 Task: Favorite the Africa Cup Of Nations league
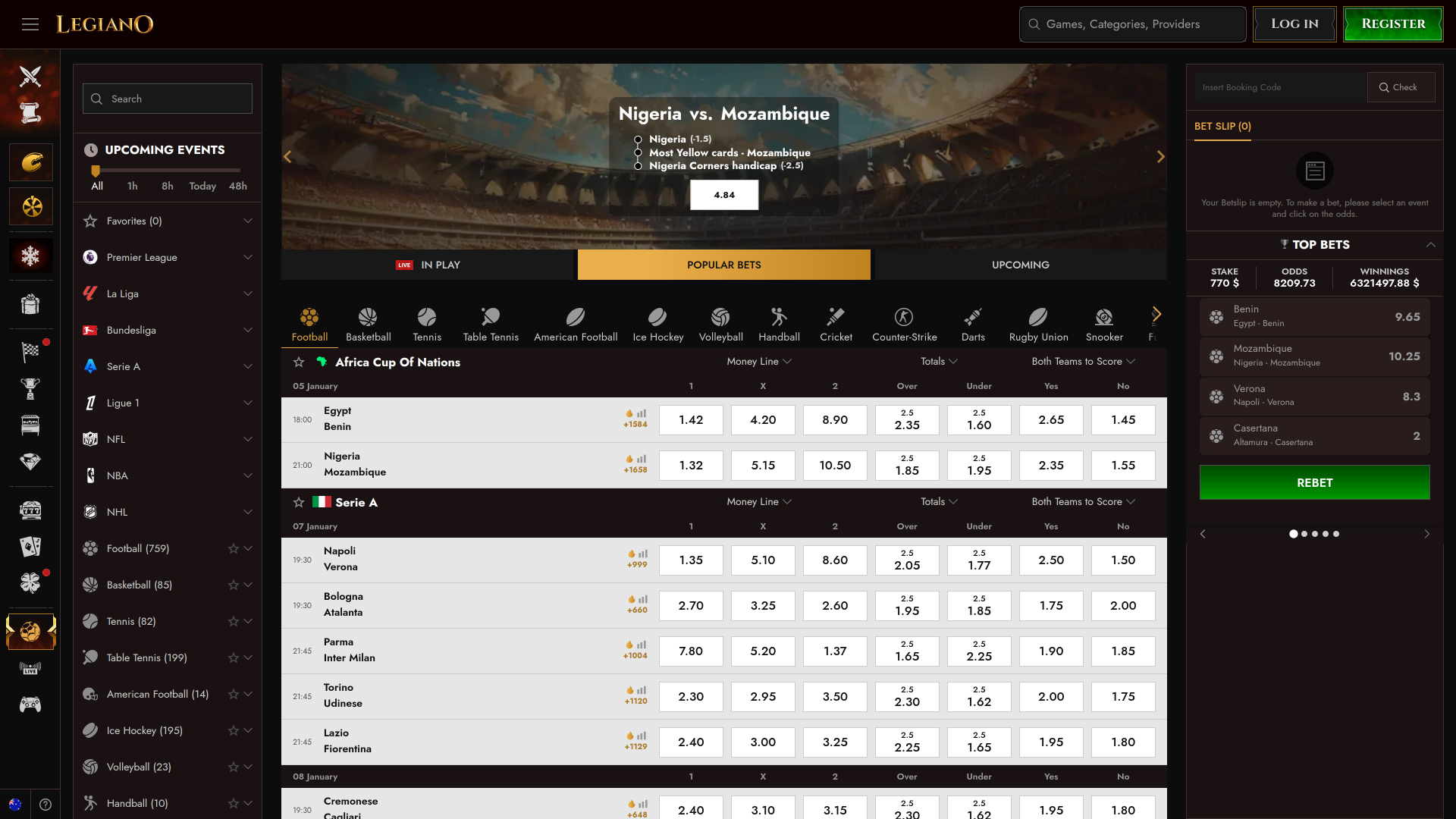click(x=299, y=362)
